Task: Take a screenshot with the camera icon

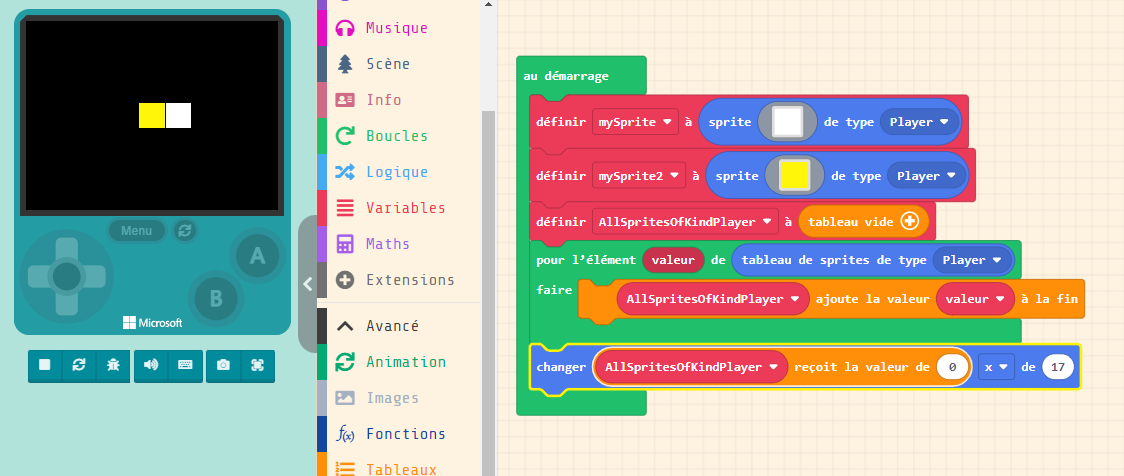Action: (224, 366)
